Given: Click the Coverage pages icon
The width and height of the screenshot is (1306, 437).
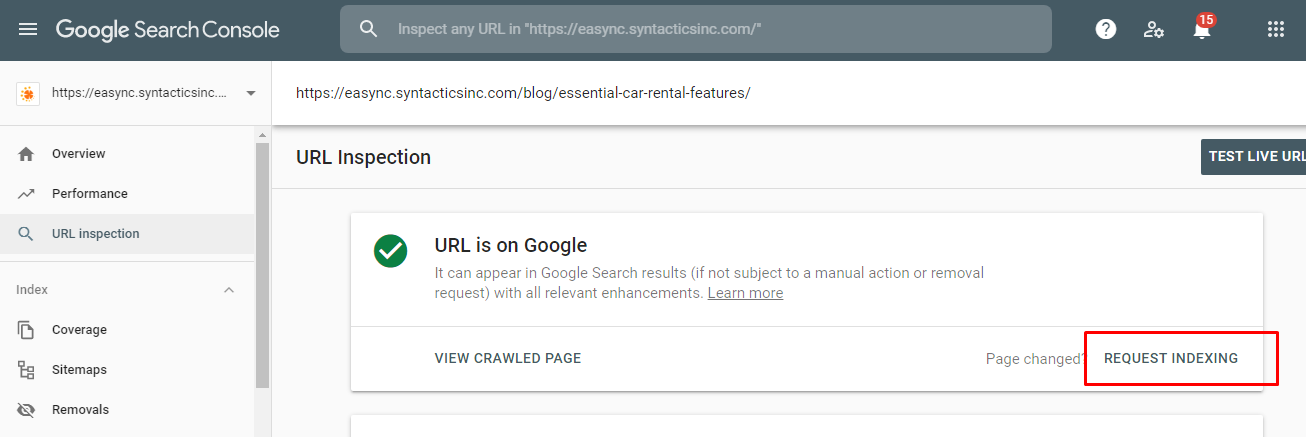Looking at the screenshot, I should tap(26, 330).
